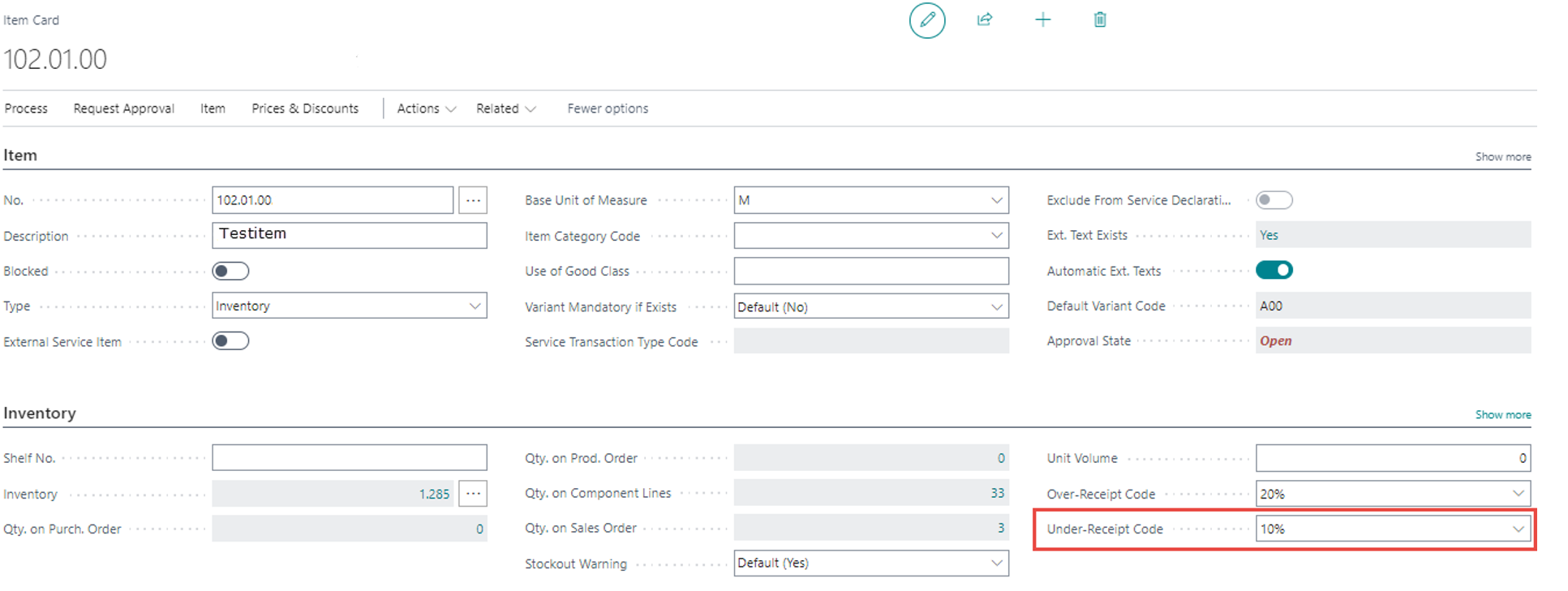
Task: Toggle the Blocked switch
Action: click(x=230, y=271)
